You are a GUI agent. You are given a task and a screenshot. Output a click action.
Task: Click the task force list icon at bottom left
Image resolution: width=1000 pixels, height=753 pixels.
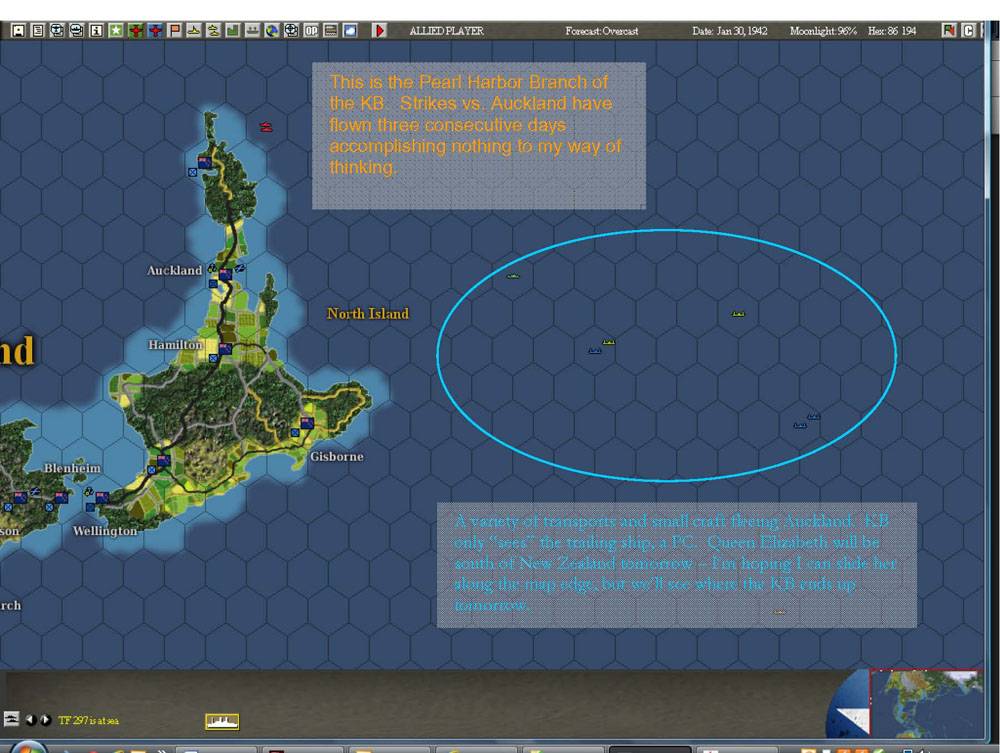pyautogui.click(x=11, y=719)
